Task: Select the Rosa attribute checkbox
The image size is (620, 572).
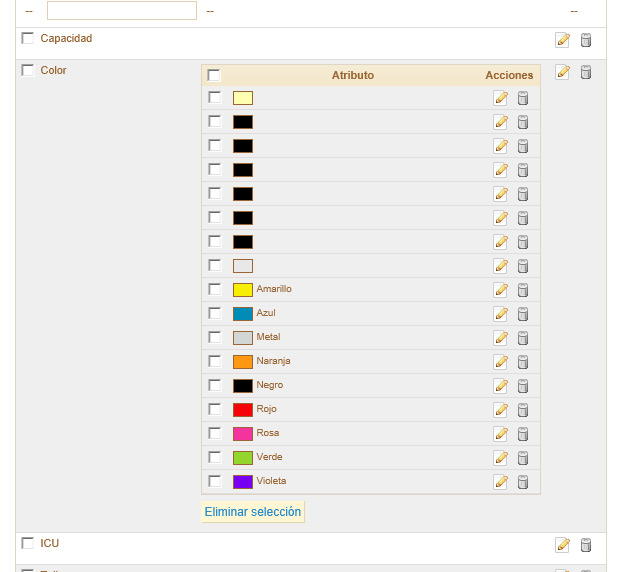Action: pos(215,433)
